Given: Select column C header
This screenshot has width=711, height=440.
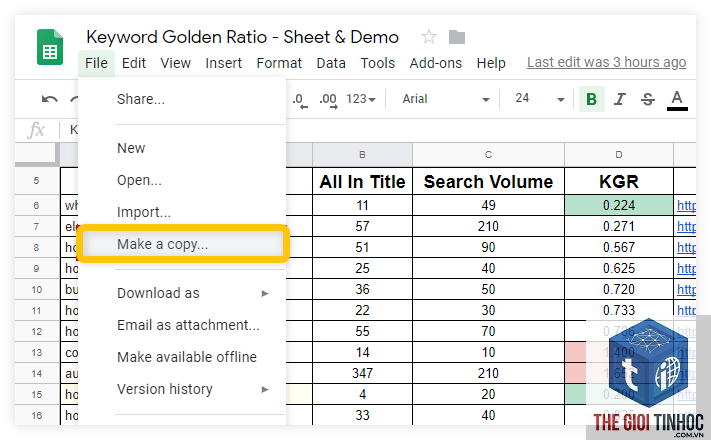Looking at the screenshot, I should (x=488, y=155).
